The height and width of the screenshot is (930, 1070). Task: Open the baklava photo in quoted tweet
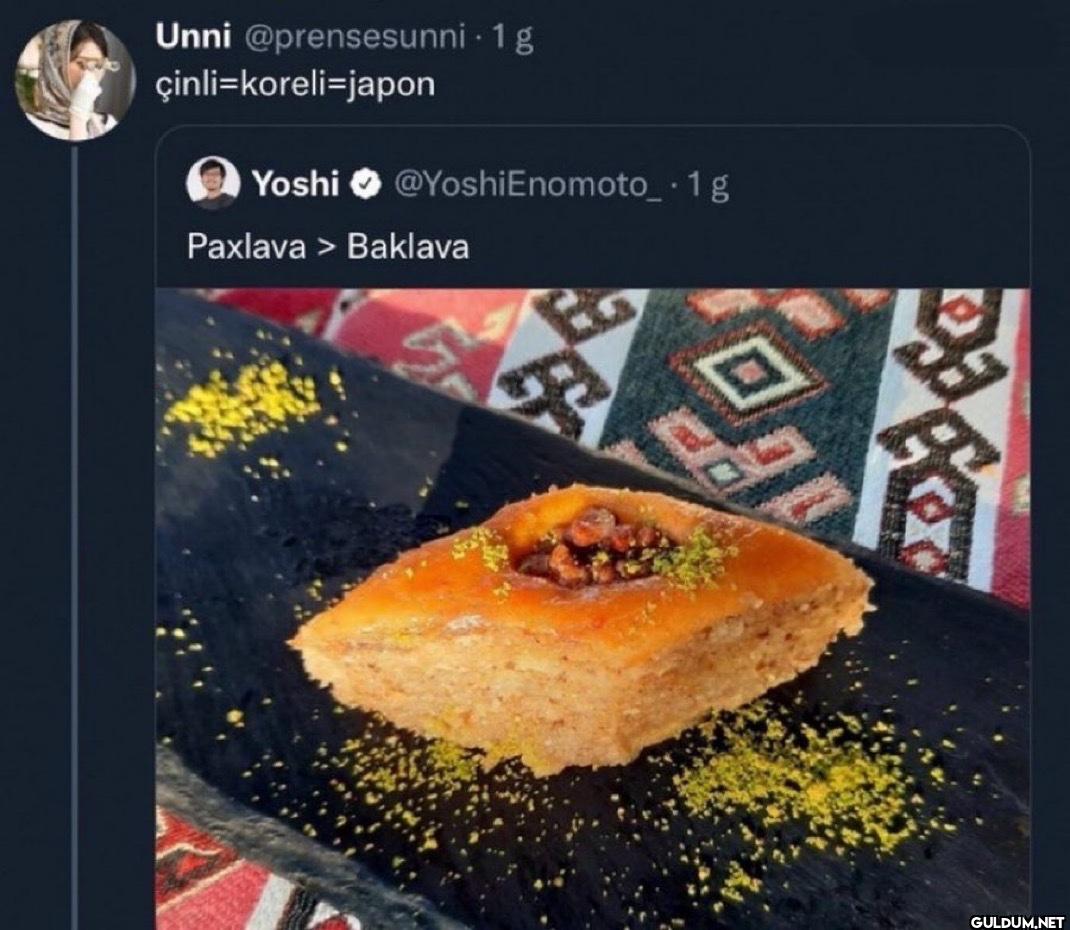point(592,608)
